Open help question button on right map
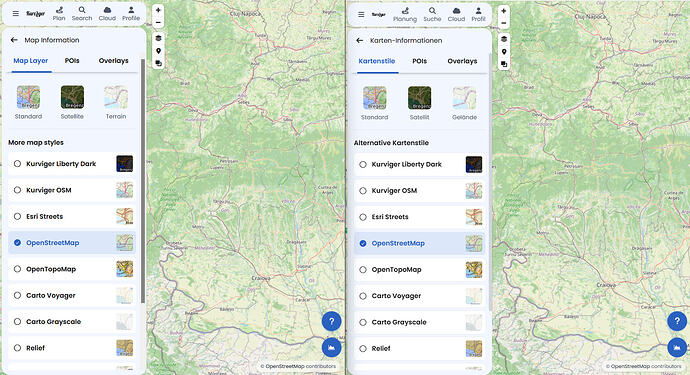 click(677, 321)
